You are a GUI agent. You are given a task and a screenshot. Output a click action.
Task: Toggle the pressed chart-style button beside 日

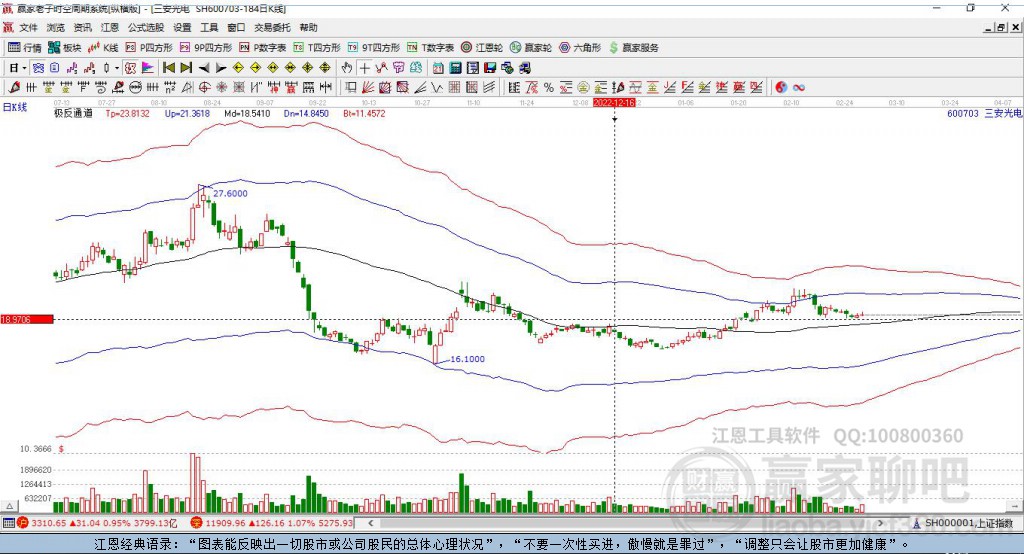[38, 68]
